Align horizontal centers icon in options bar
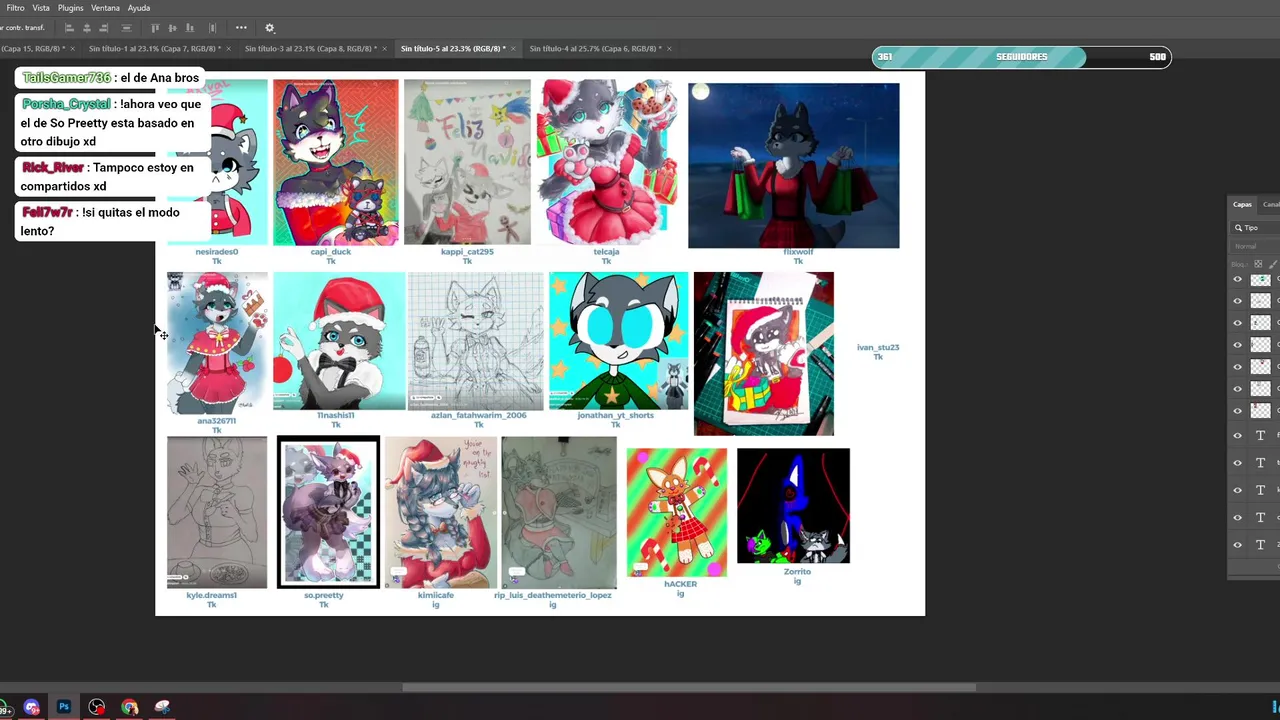The width and height of the screenshot is (1280, 720). (87, 28)
